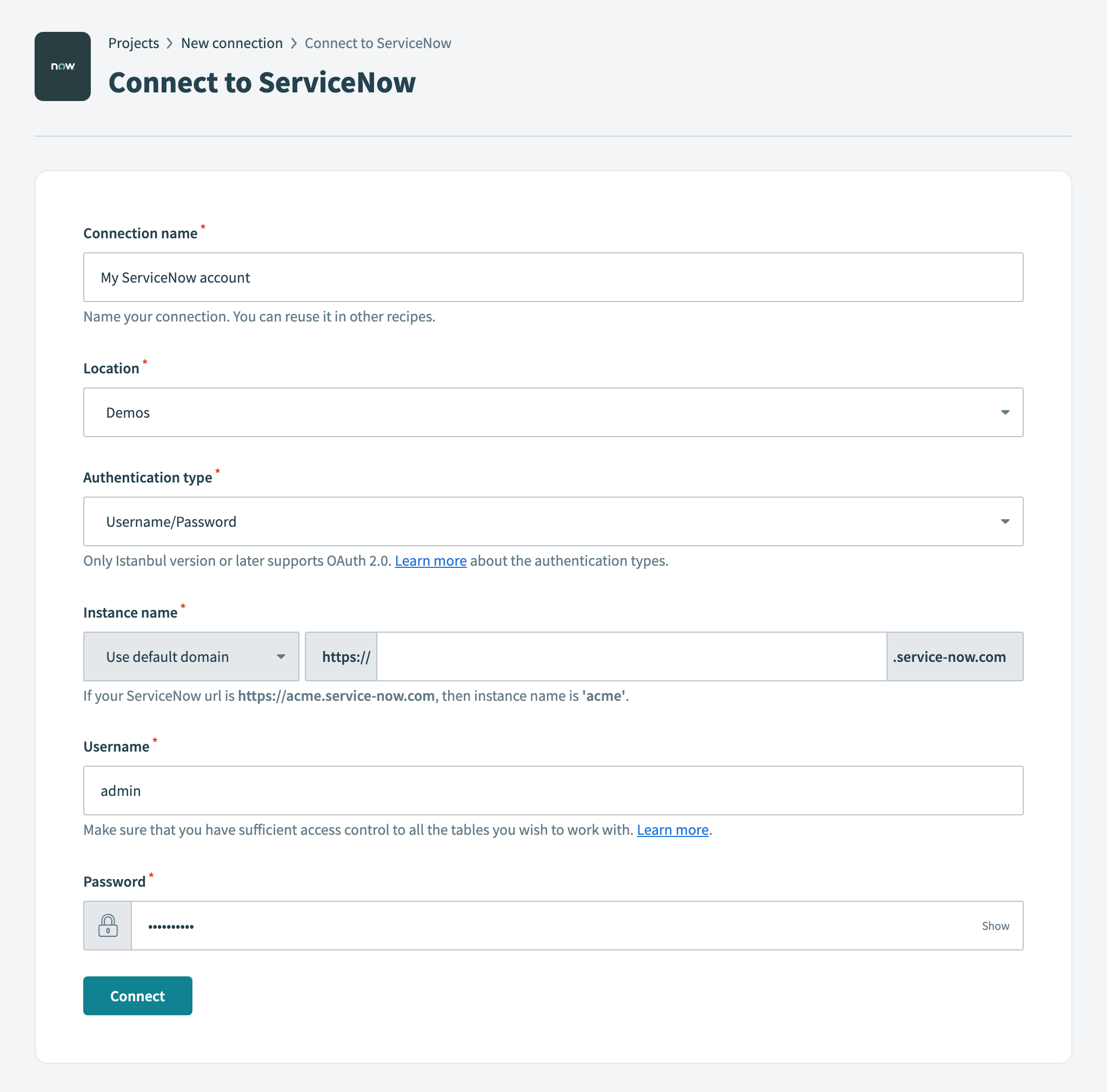Edit the Connection name field
This screenshot has width=1107, height=1092.
(x=552, y=277)
